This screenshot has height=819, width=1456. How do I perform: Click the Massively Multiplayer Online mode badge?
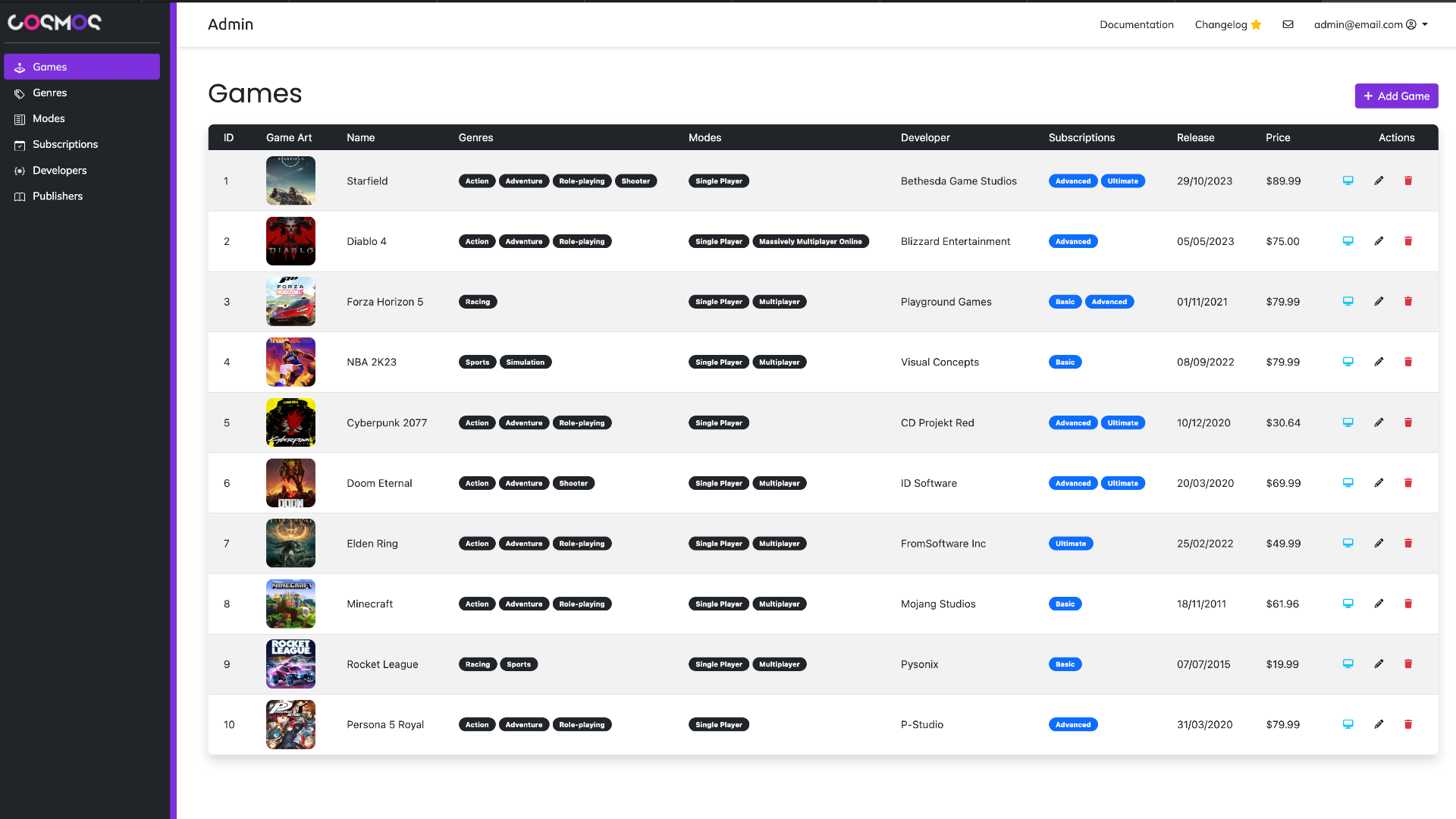(x=810, y=241)
